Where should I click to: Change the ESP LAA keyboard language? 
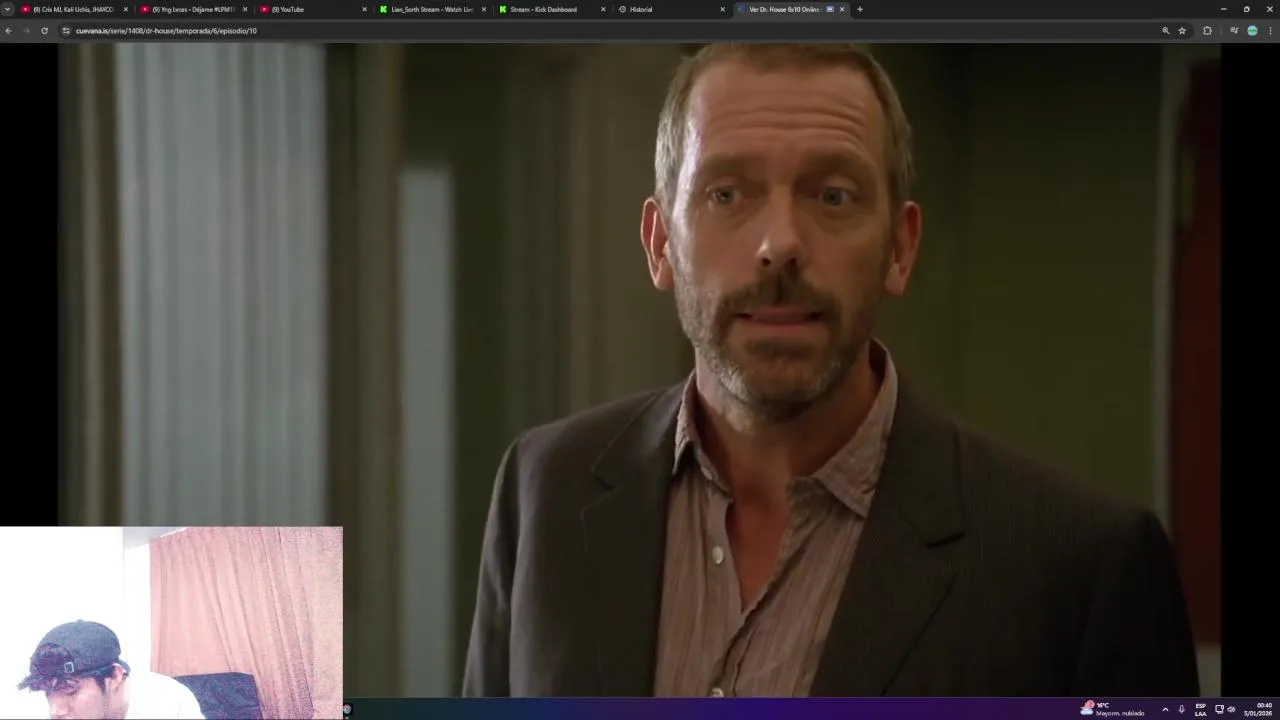point(1201,709)
